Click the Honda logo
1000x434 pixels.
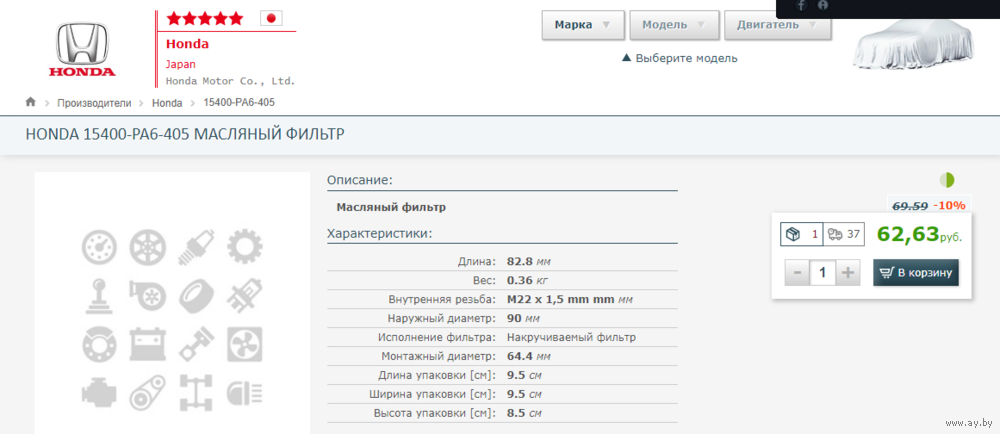point(82,50)
